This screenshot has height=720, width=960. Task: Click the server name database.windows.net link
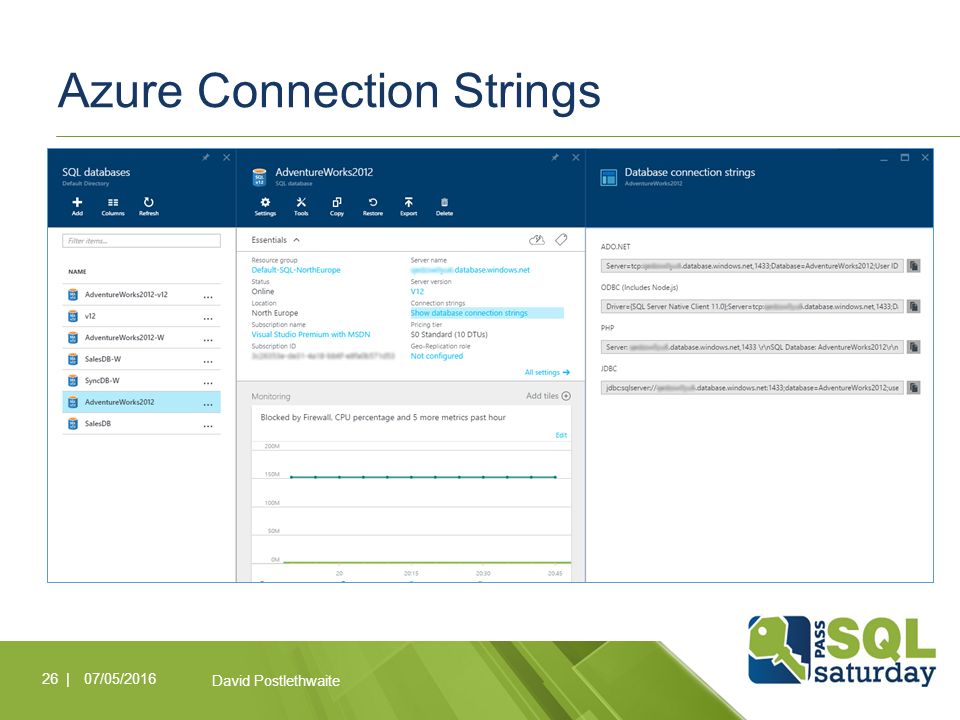[470, 270]
